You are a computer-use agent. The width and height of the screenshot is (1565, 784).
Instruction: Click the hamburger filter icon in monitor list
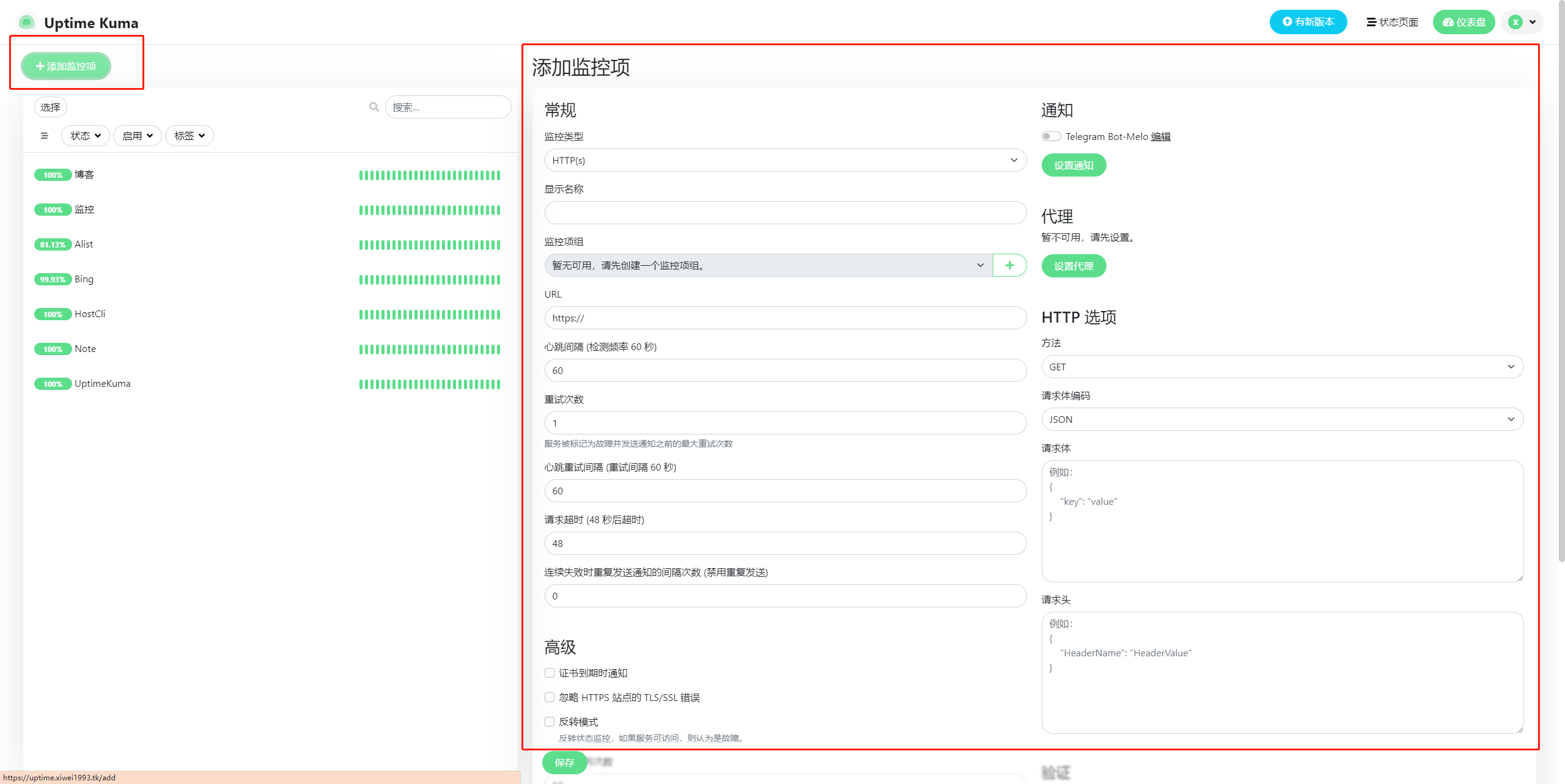coord(44,136)
